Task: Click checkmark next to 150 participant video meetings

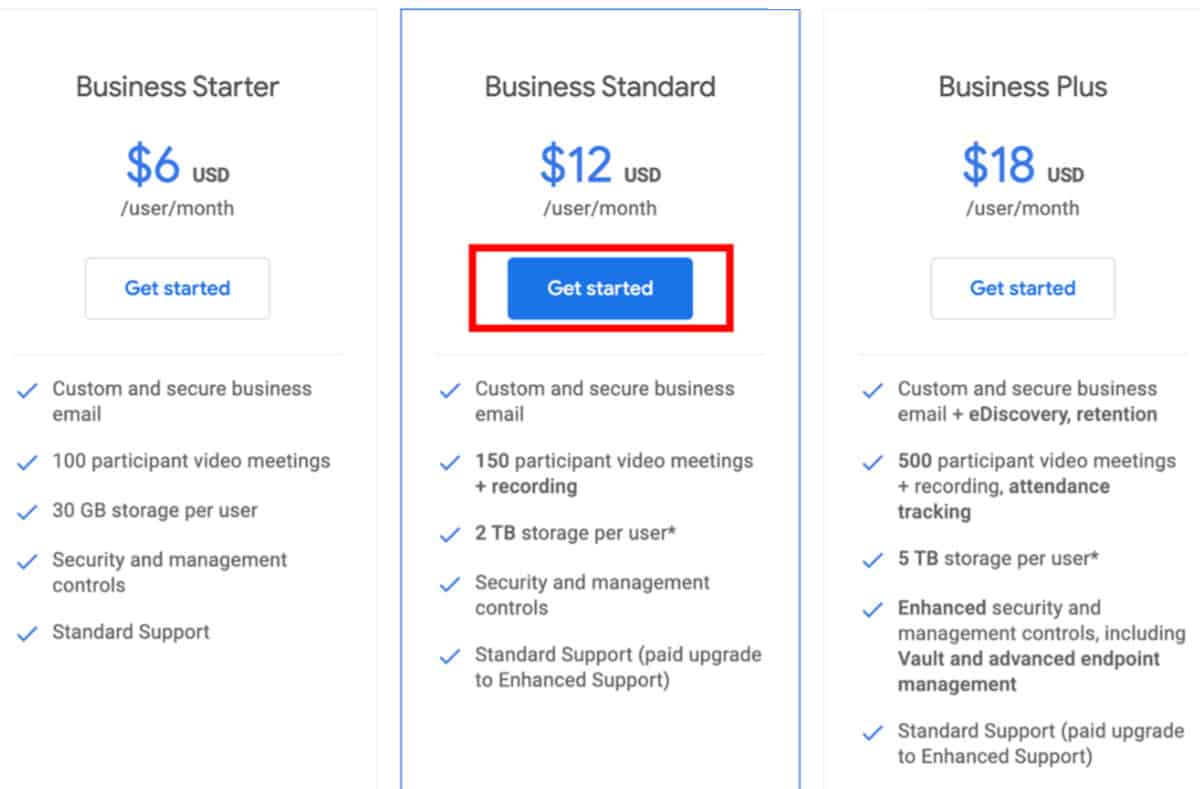Action: tap(450, 463)
